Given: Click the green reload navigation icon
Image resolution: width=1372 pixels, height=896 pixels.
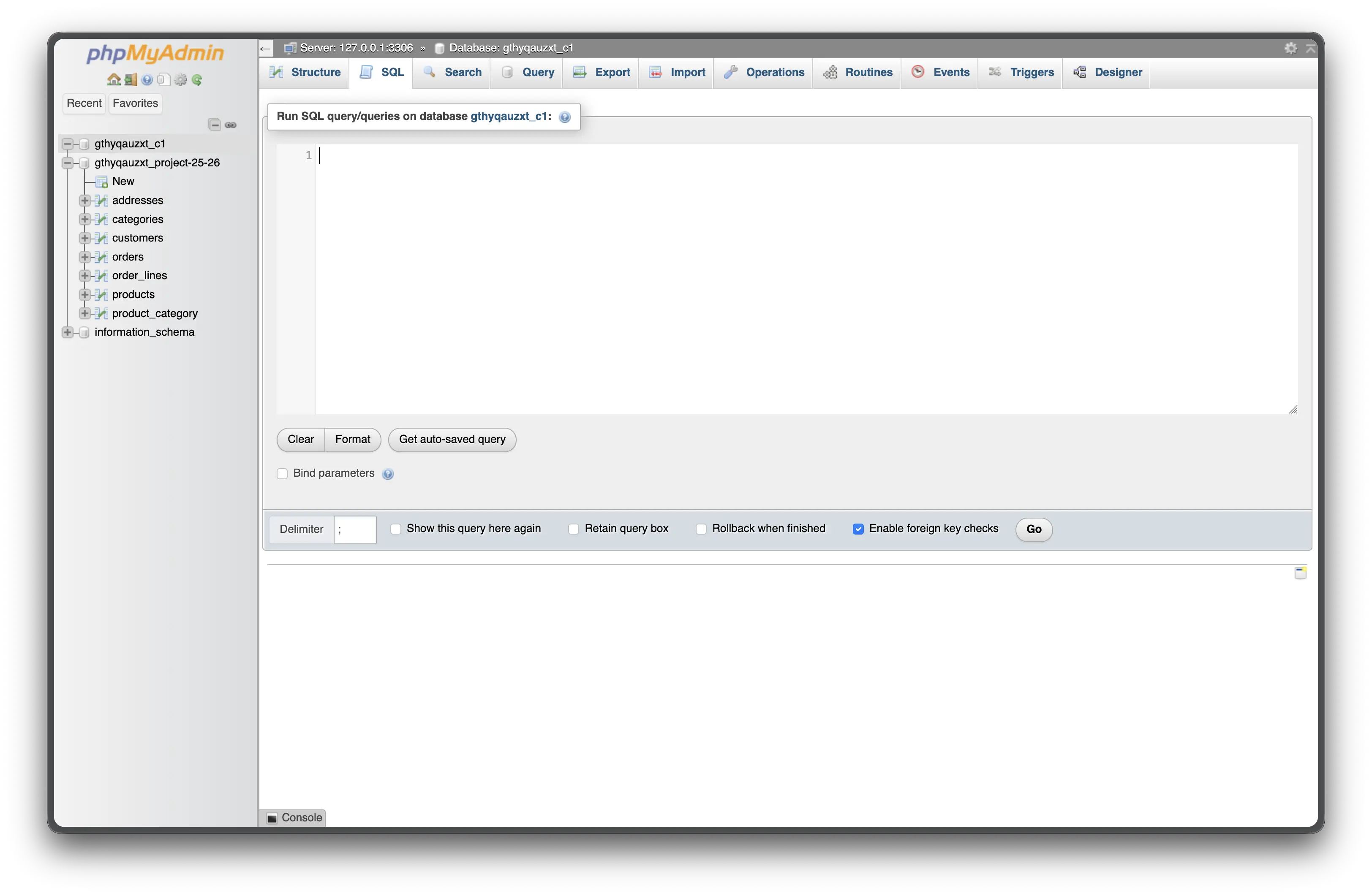Looking at the screenshot, I should [x=197, y=79].
